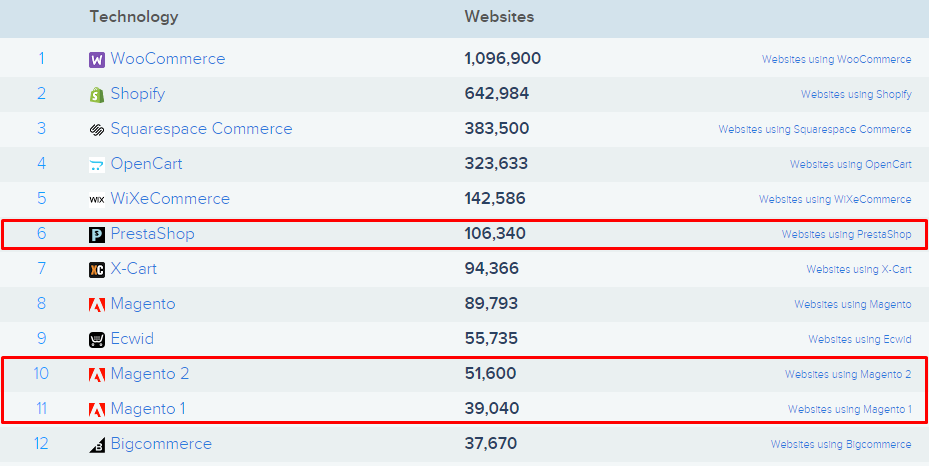Open Websites using Bigcommerce link
929x466 pixels.
click(x=841, y=444)
